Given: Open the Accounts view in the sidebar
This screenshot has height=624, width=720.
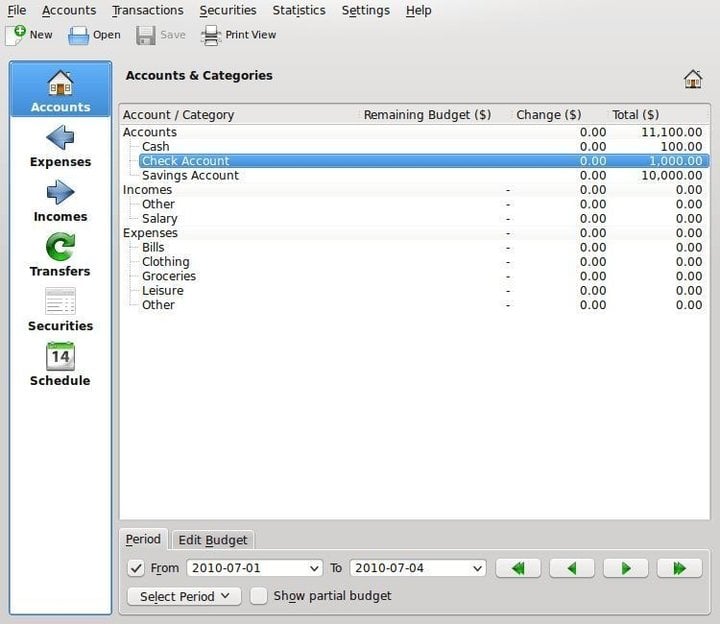Looking at the screenshot, I should (60, 91).
